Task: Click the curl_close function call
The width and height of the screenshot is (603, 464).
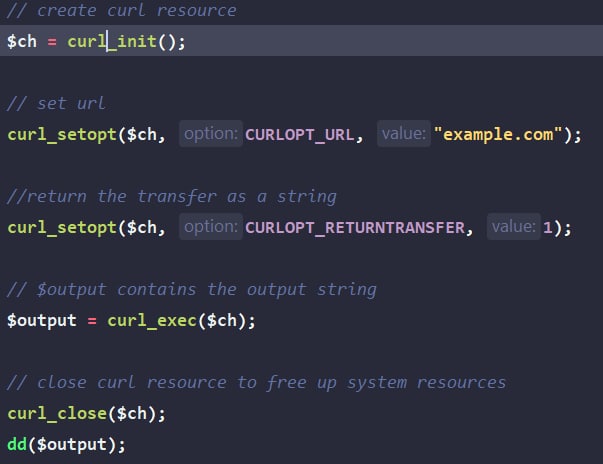Action: (57, 414)
